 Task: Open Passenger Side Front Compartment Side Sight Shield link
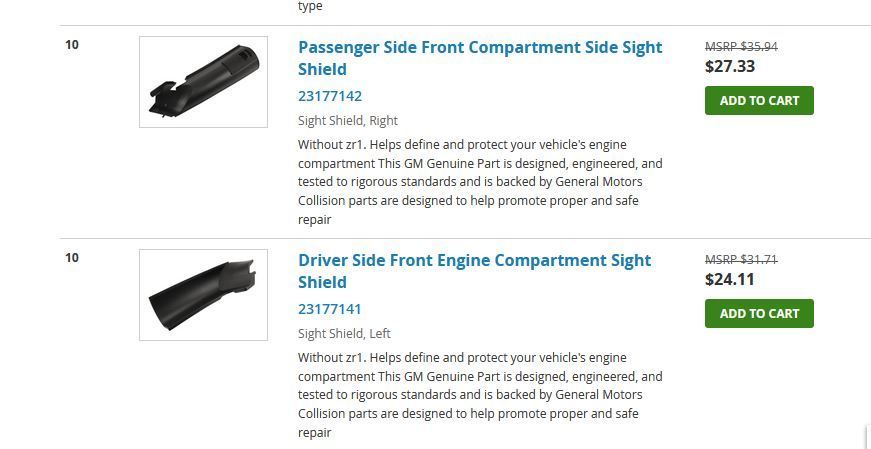480,58
